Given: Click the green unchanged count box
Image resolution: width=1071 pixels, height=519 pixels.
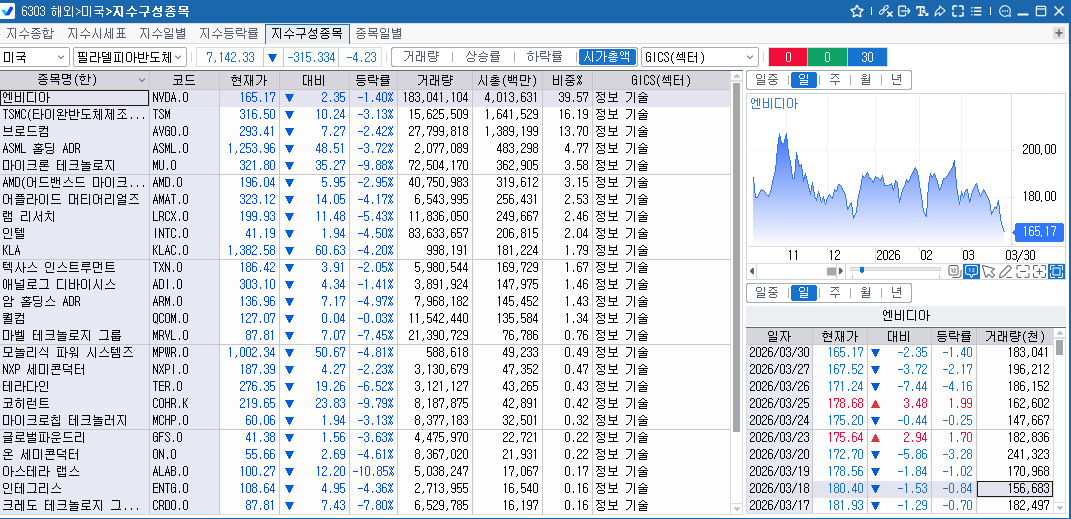Looking at the screenshot, I should [827, 57].
